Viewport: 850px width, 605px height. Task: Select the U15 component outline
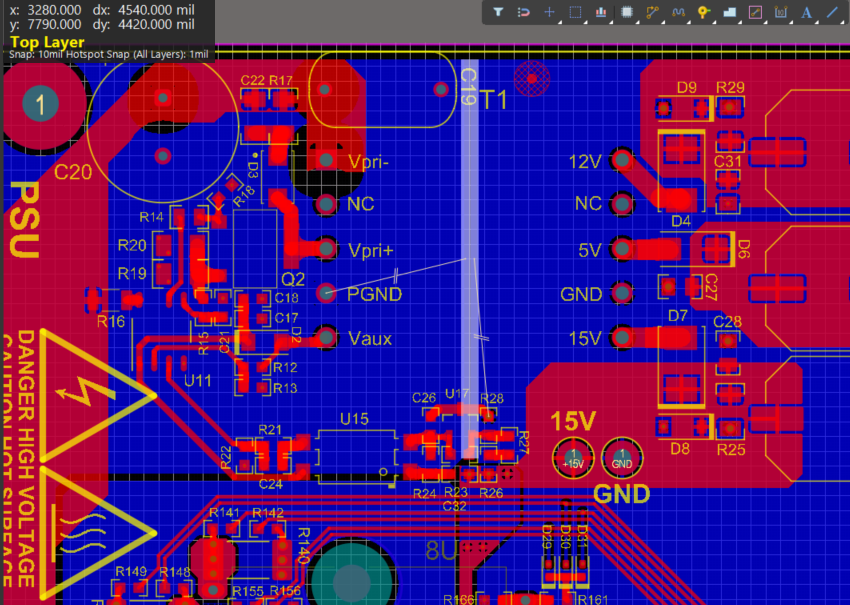(x=356, y=456)
